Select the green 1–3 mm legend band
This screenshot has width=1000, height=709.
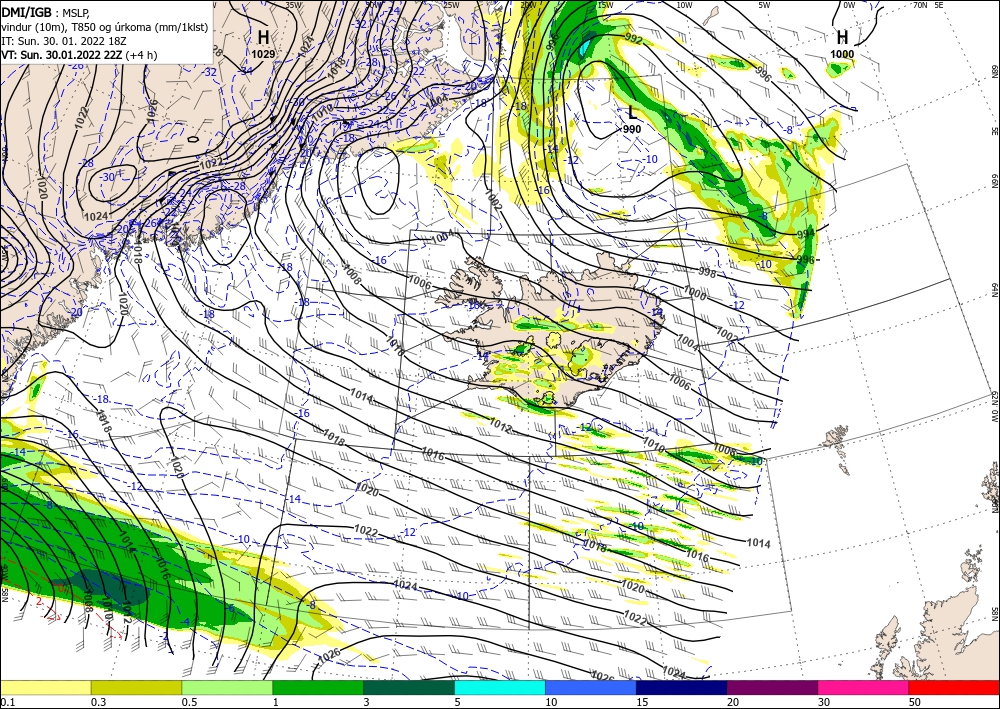[318, 687]
